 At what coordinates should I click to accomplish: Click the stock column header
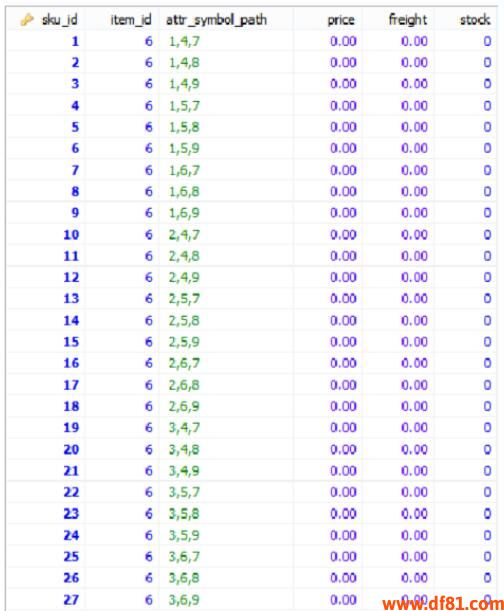coord(475,19)
